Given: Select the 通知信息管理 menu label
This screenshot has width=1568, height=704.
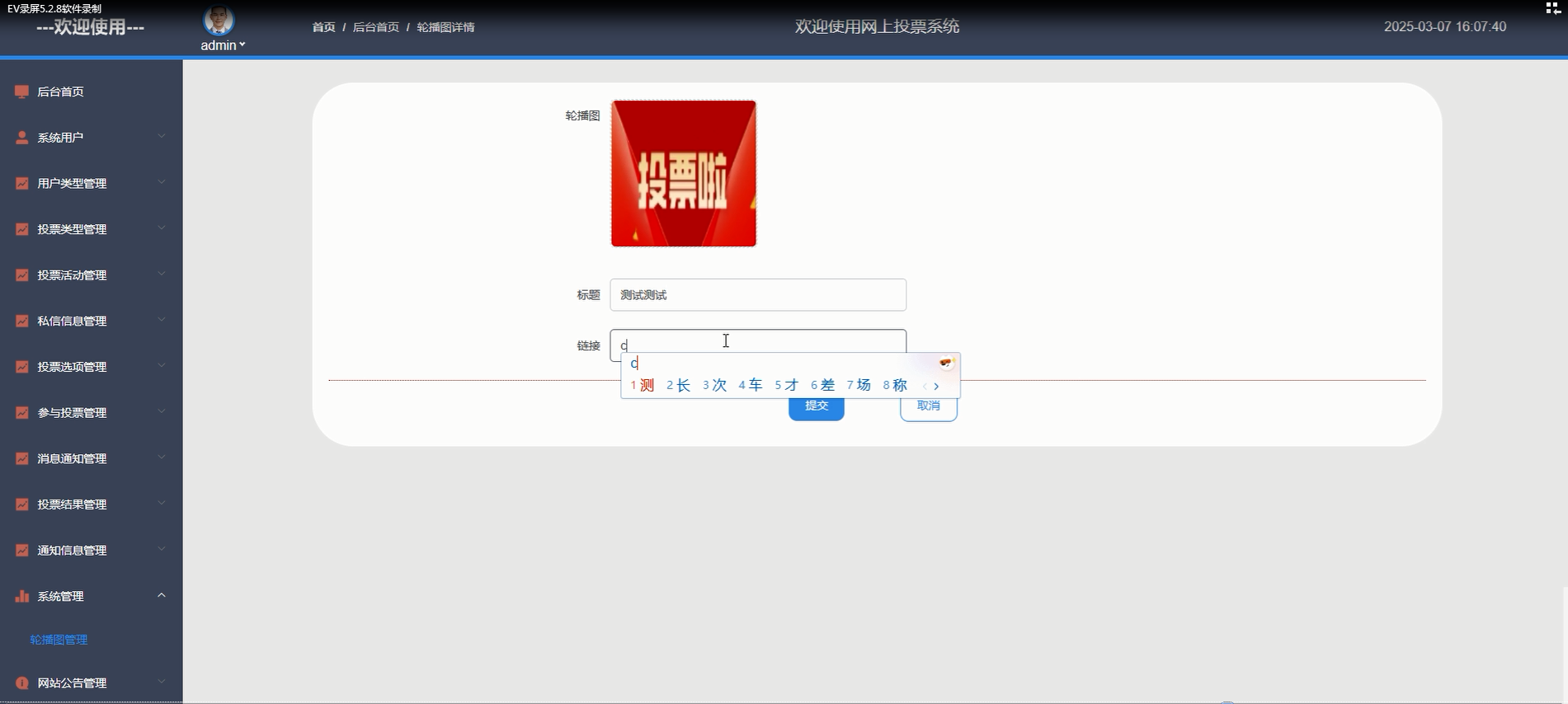Looking at the screenshot, I should pyautogui.click(x=72, y=551).
